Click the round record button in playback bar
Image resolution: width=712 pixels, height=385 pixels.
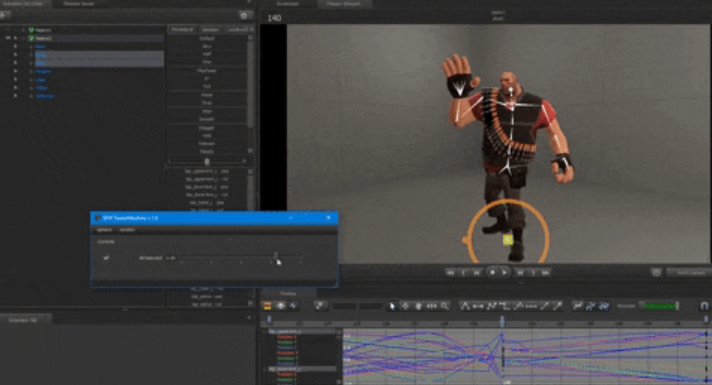point(492,272)
